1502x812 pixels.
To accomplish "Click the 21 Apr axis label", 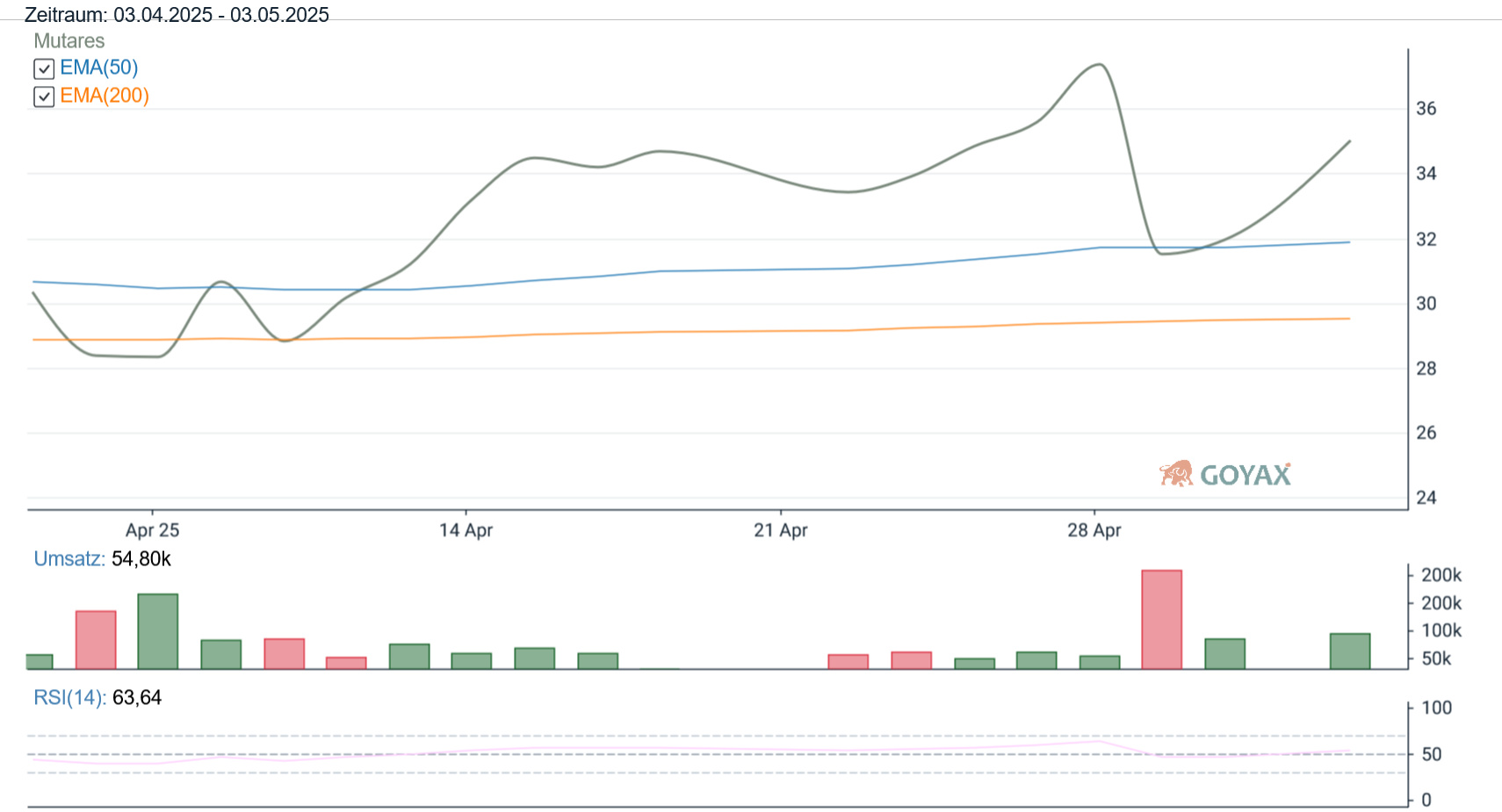I will (781, 530).
